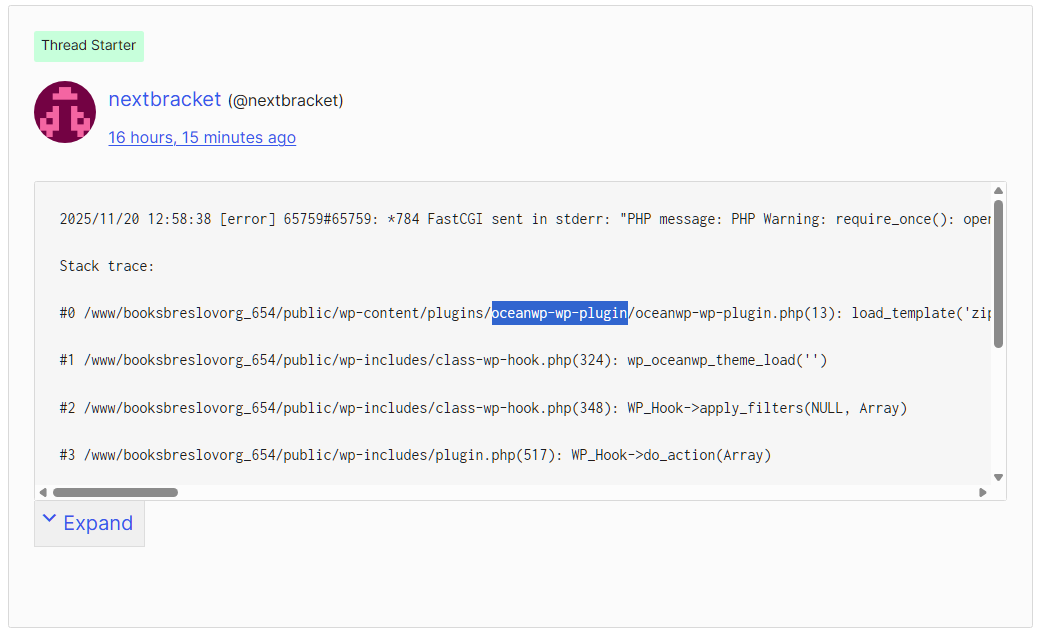
Task: Expand the code block with Expand button
Action: click(x=89, y=524)
